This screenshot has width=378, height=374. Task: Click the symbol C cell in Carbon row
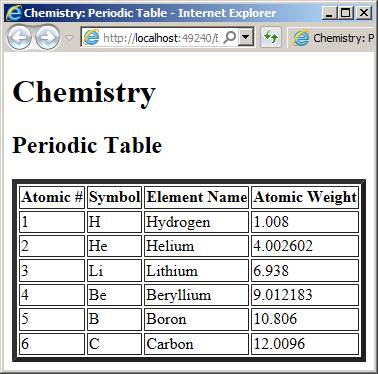click(115, 344)
